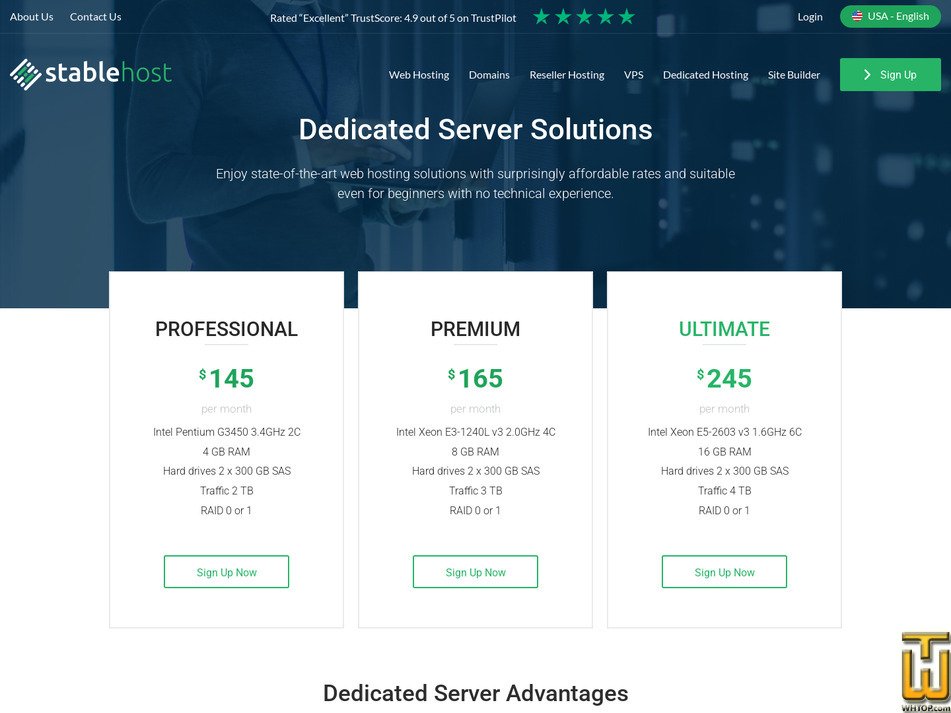951x713 pixels.
Task: Click 'Traffic 4 TB' text
Action: pos(724,490)
